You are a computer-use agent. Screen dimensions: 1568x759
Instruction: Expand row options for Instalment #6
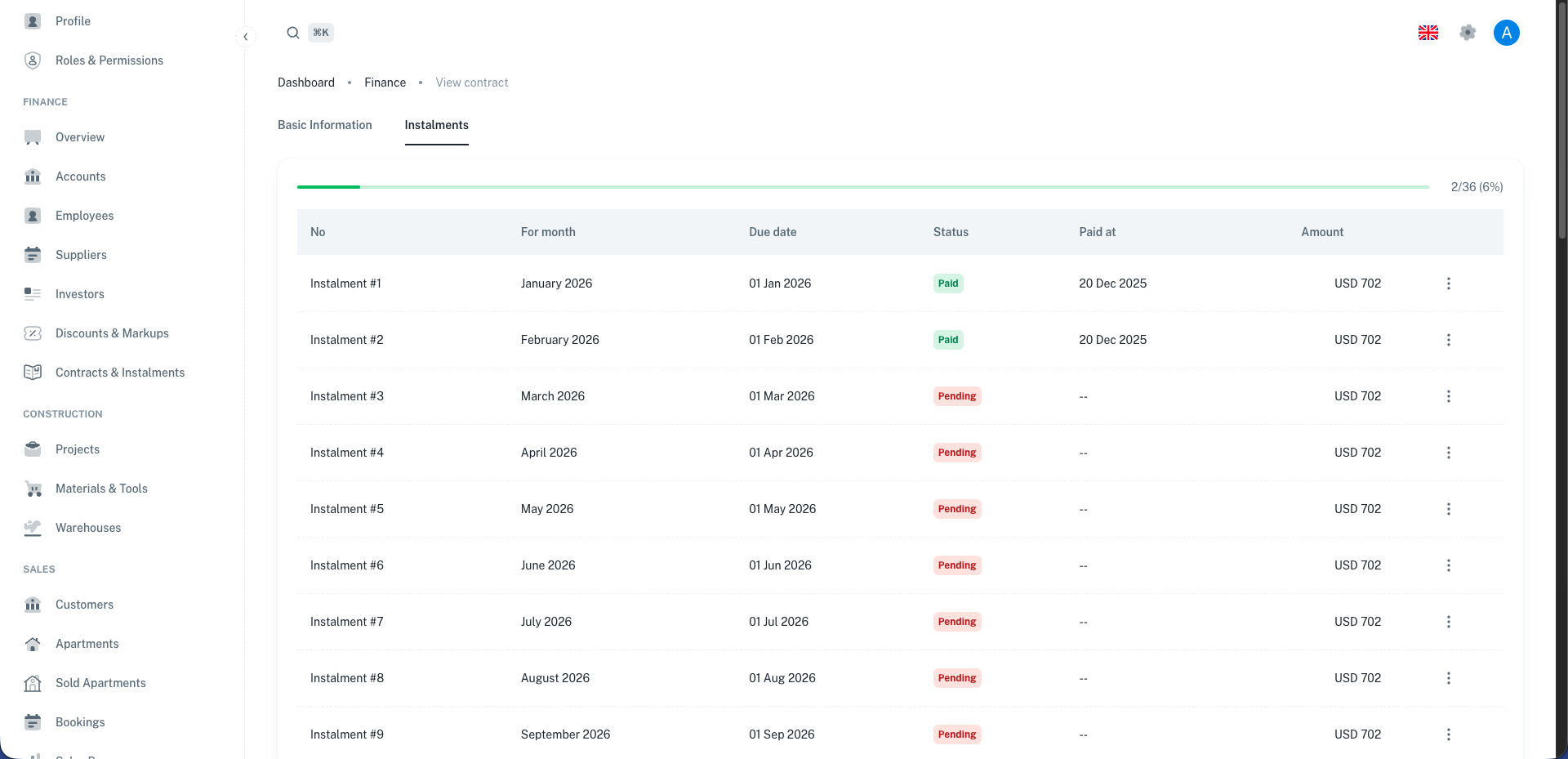pyautogui.click(x=1449, y=565)
